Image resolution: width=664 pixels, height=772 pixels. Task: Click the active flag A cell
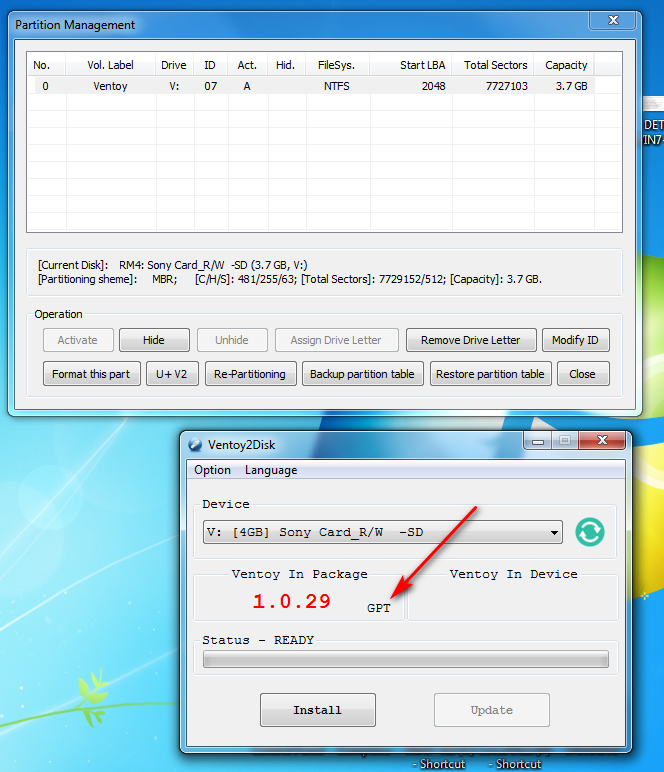(247, 86)
